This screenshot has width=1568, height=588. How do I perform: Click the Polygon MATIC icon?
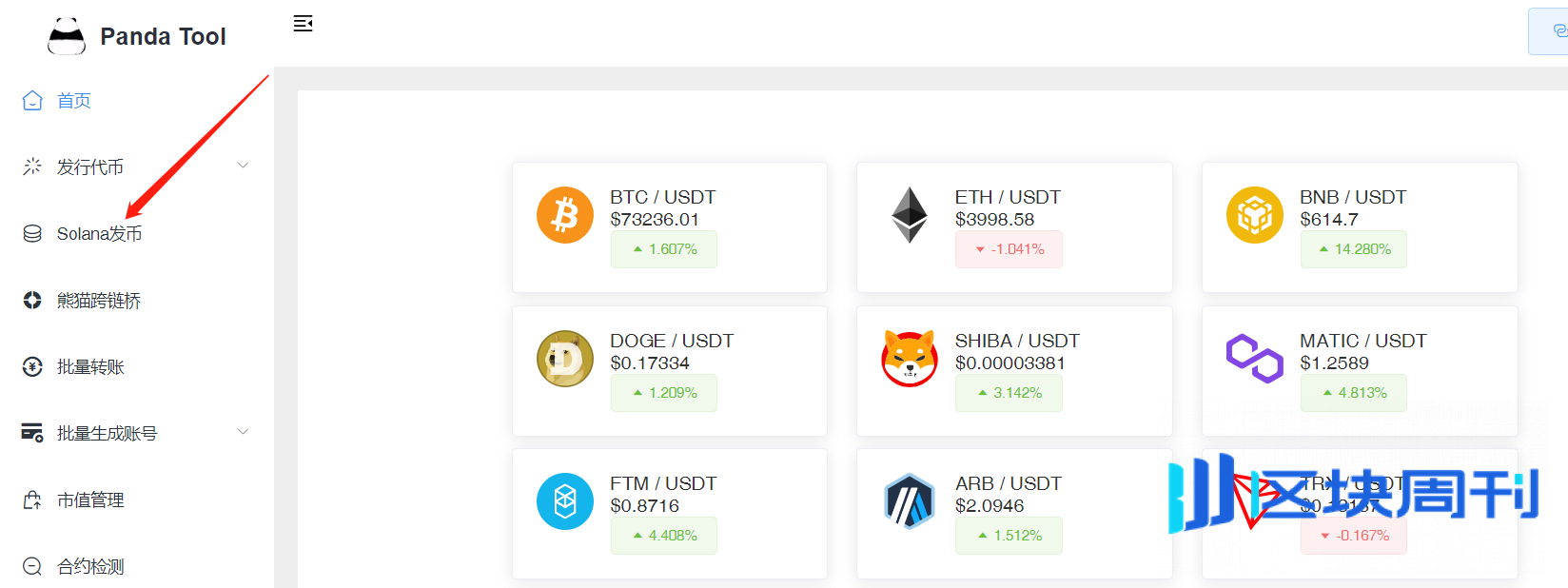pos(1255,359)
